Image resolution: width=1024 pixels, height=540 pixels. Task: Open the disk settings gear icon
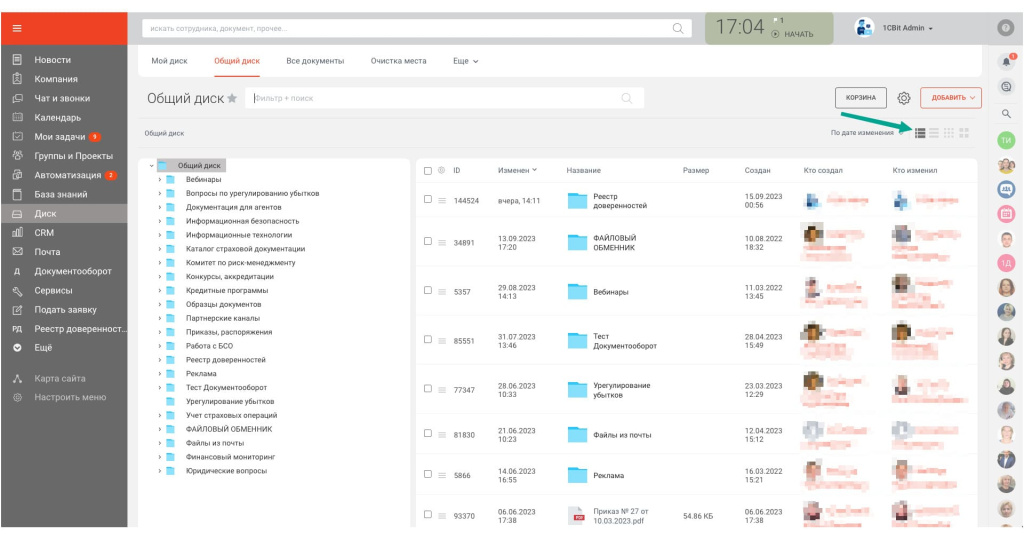[903, 98]
